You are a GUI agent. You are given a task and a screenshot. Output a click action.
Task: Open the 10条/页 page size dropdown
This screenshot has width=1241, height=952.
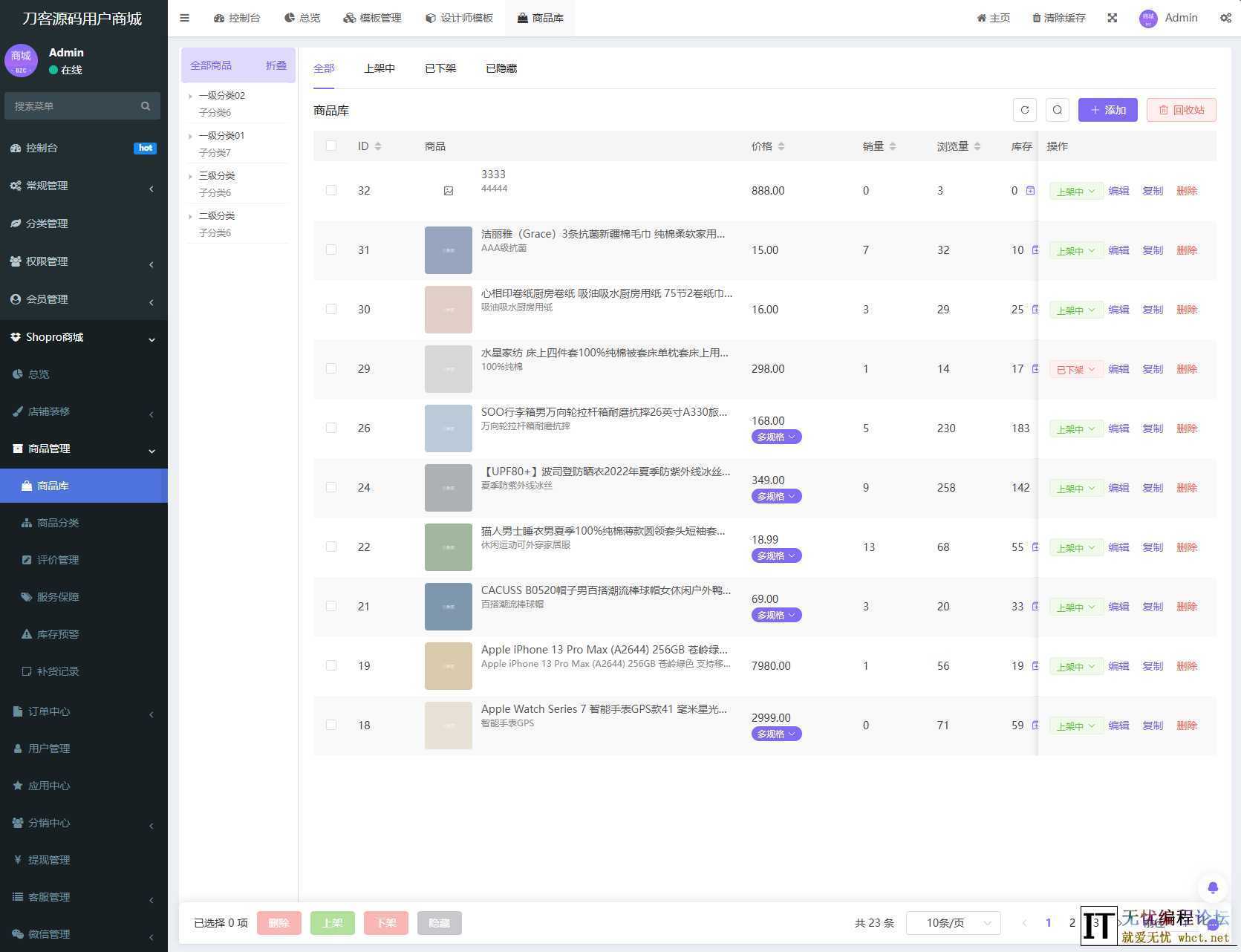tap(953, 922)
